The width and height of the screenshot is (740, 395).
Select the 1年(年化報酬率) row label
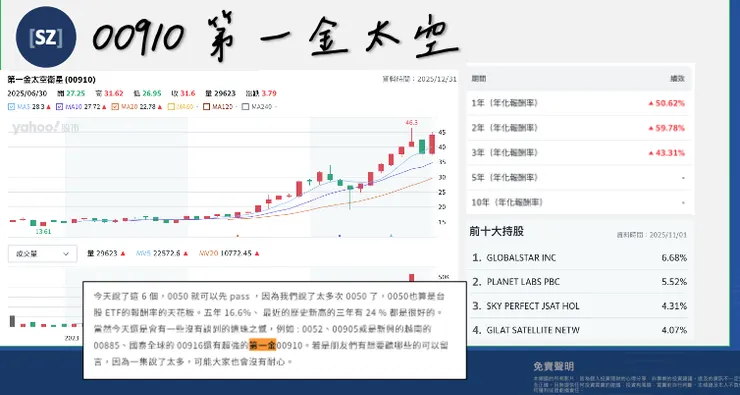coord(505,103)
